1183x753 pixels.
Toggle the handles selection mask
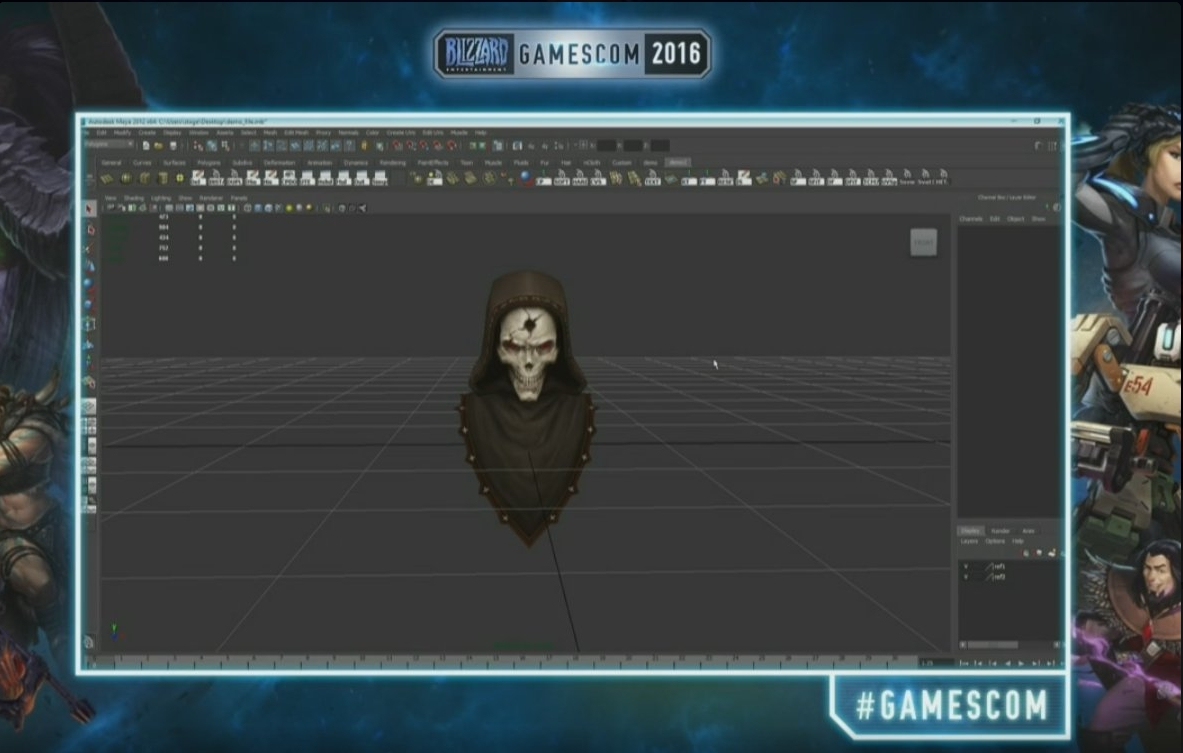tap(255, 146)
